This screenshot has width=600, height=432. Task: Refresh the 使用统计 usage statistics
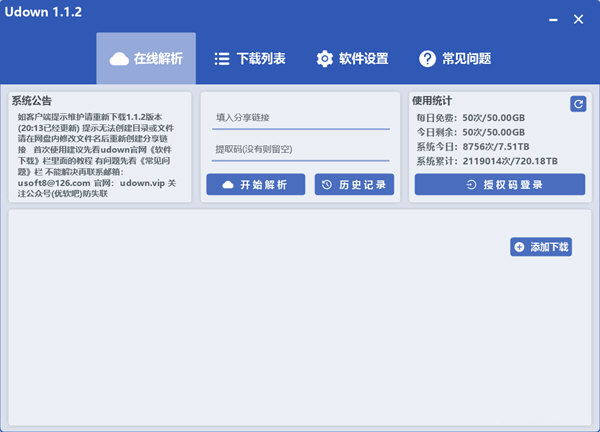point(577,104)
